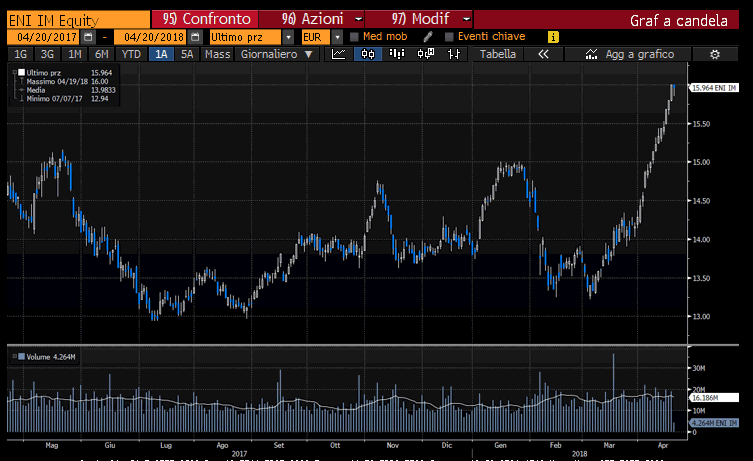Click the 15.964 ENI IM price label

[714, 88]
